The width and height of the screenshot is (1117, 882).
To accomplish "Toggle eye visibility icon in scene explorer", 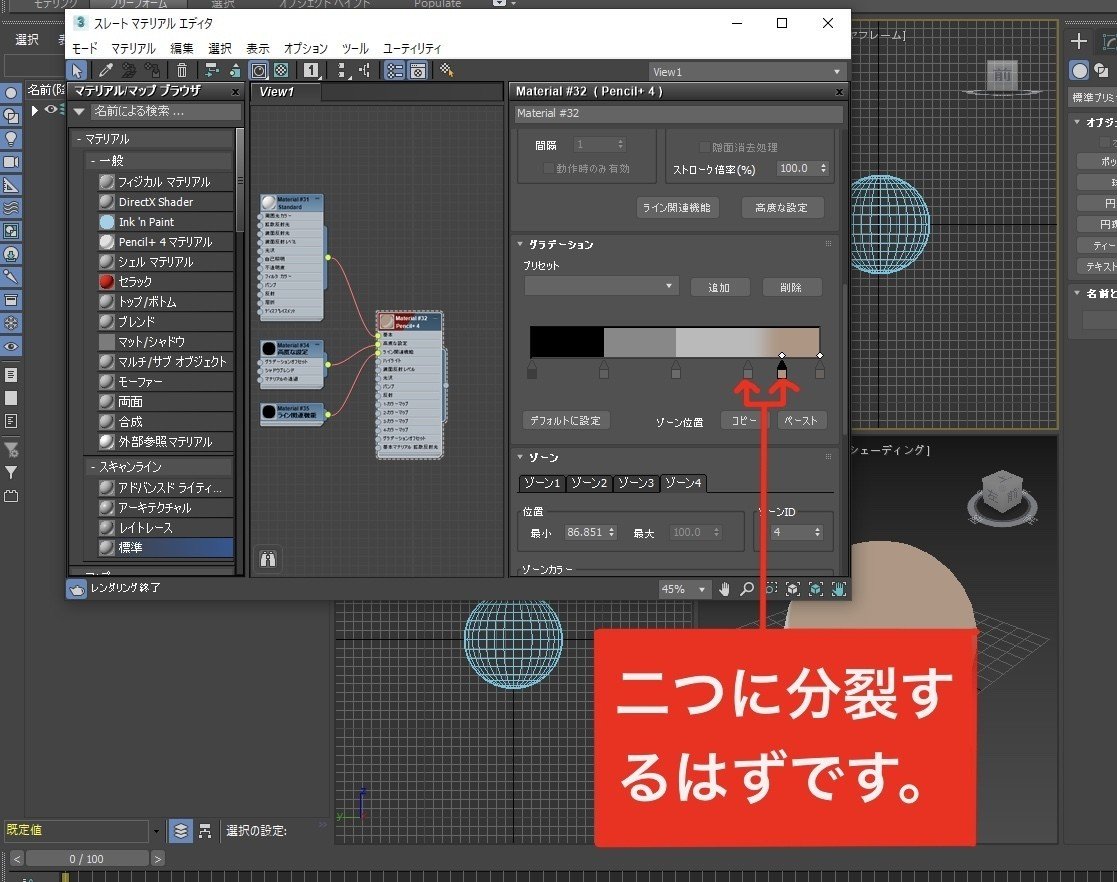I will [x=51, y=110].
